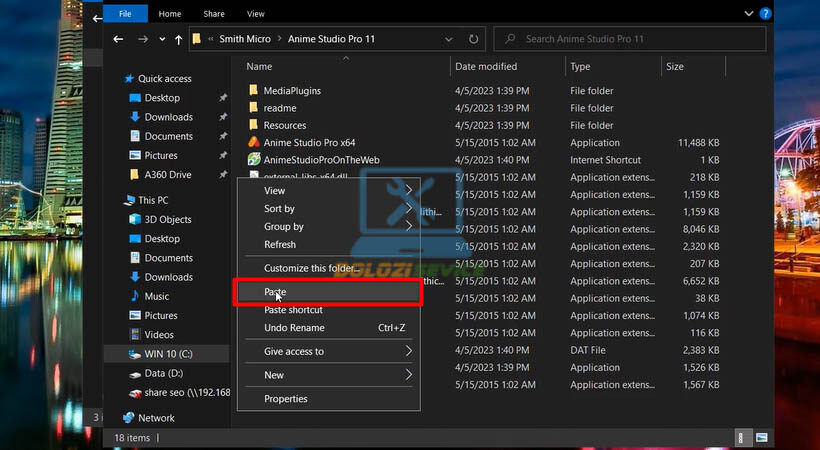Click the Back navigation arrow

[x=119, y=40]
